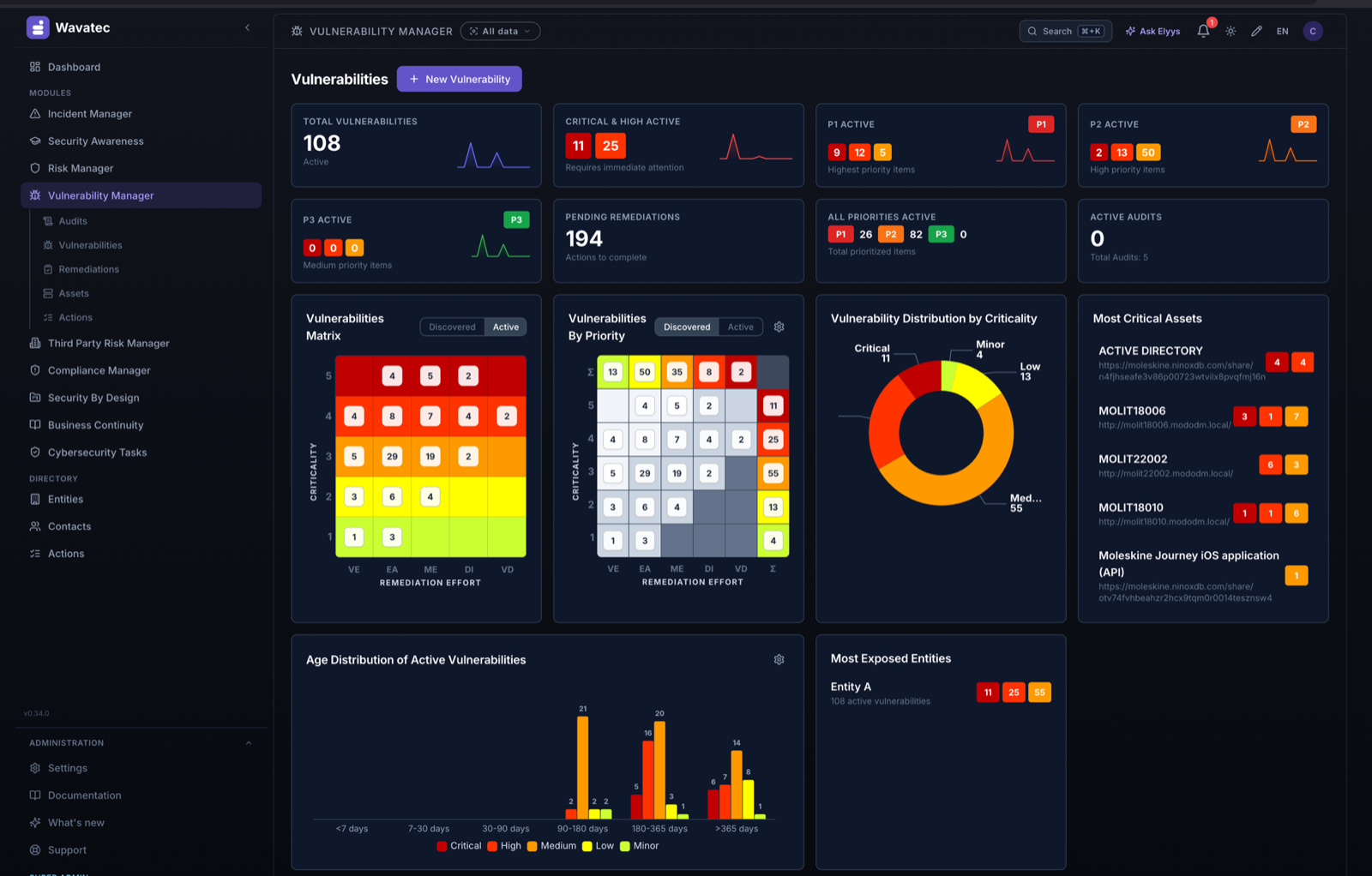Click the pencil edit icon in header
Viewport: 1372px width, 876px height.
pos(1256,31)
